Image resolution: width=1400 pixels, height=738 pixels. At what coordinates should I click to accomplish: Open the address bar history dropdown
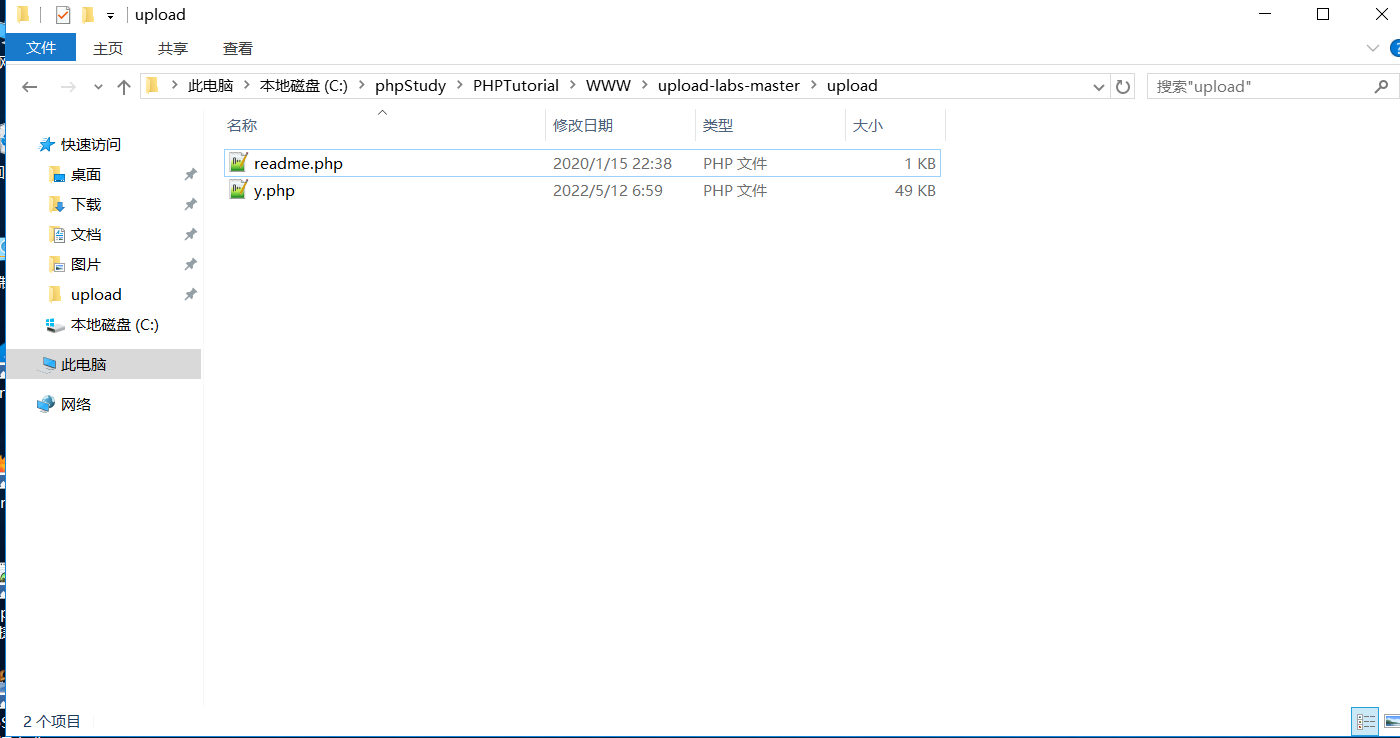pyautogui.click(x=1098, y=86)
